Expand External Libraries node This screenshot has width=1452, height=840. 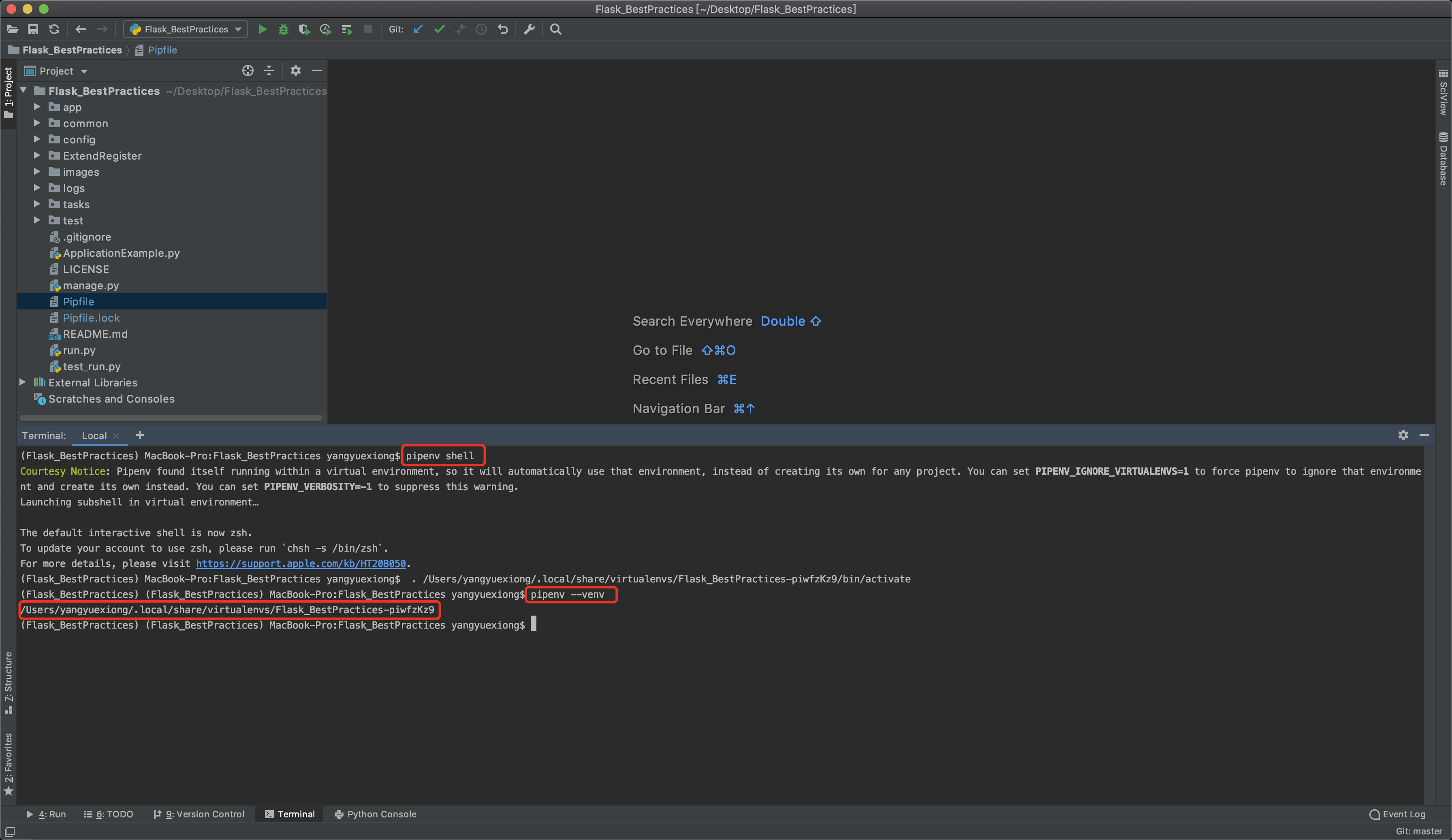[22, 383]
